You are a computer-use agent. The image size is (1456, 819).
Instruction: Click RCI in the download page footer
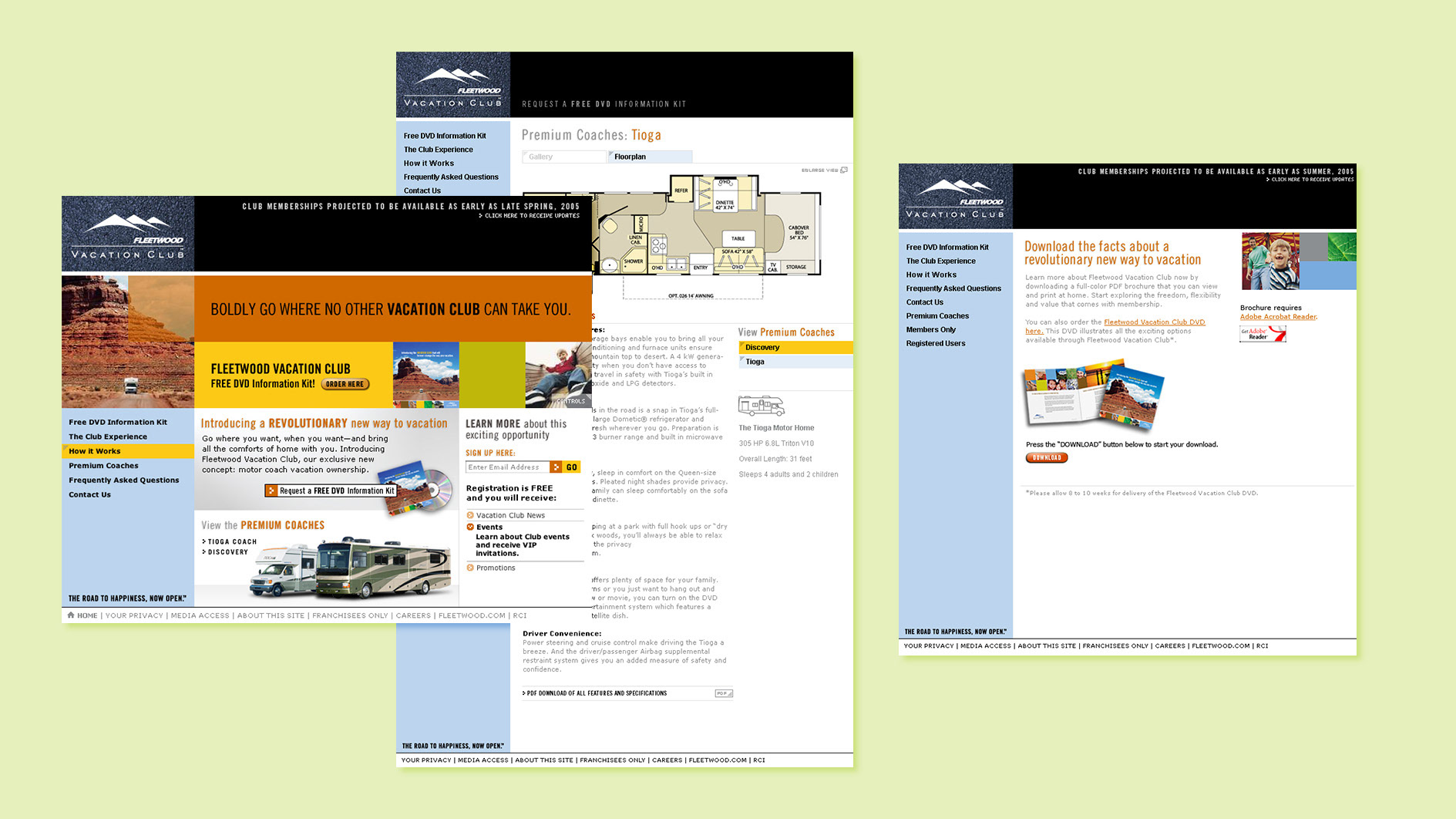point(1262,646)
